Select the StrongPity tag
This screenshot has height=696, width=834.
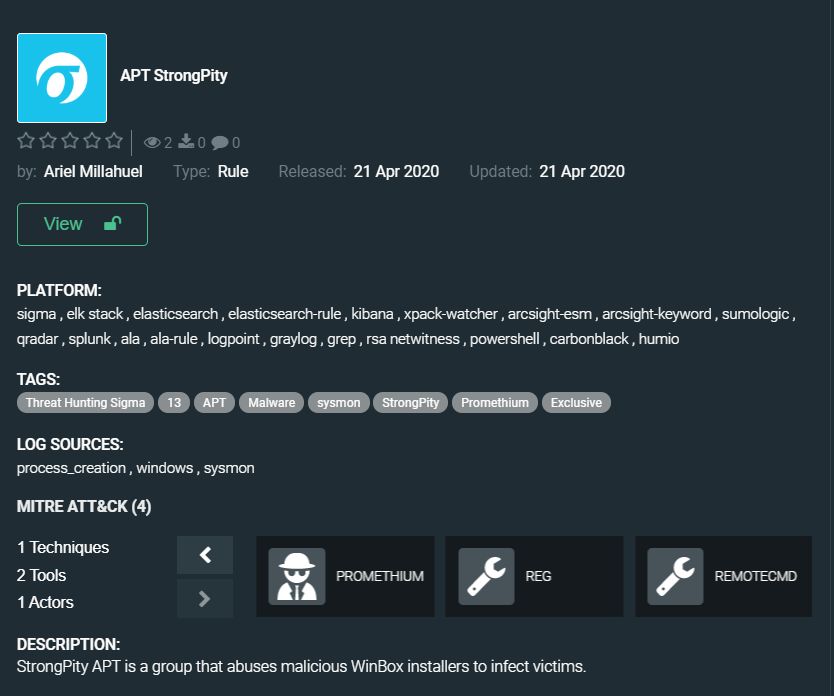click(411, 402)
